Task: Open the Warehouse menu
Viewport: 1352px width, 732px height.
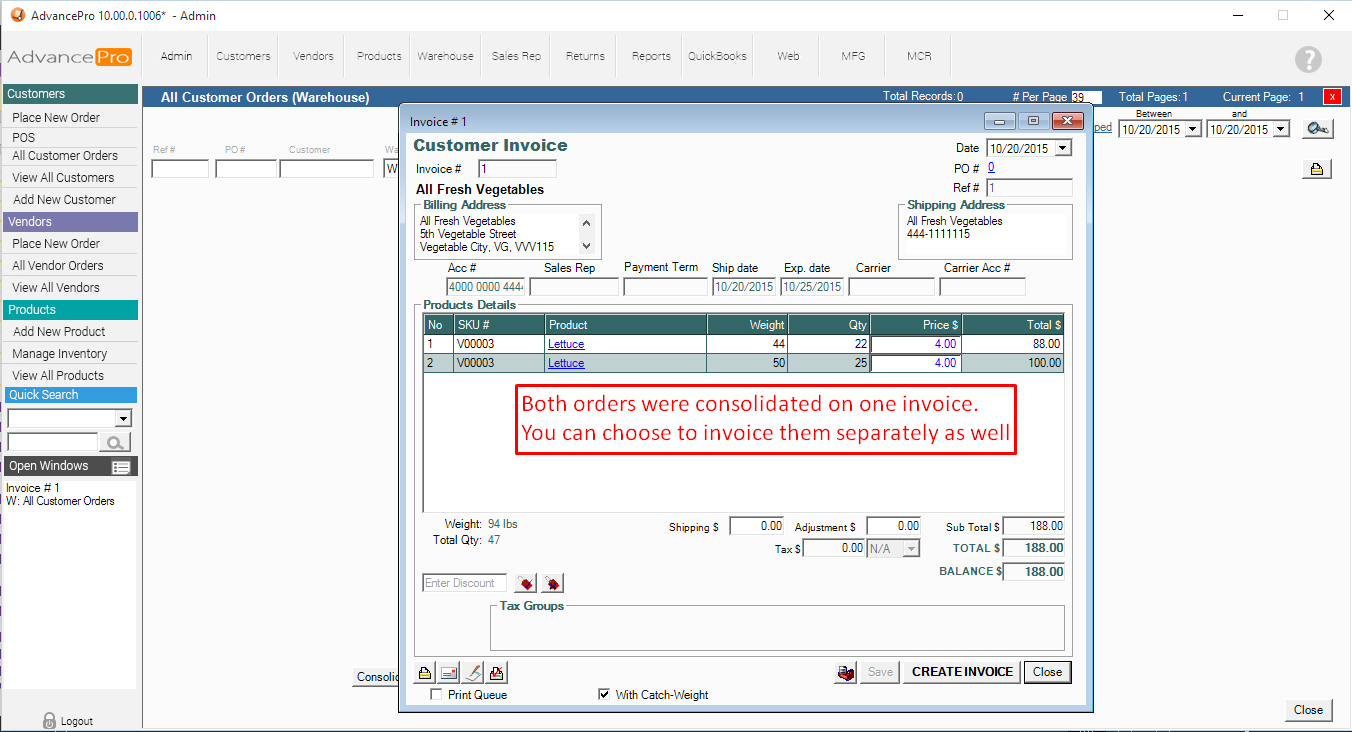Action: click(445, 56)
